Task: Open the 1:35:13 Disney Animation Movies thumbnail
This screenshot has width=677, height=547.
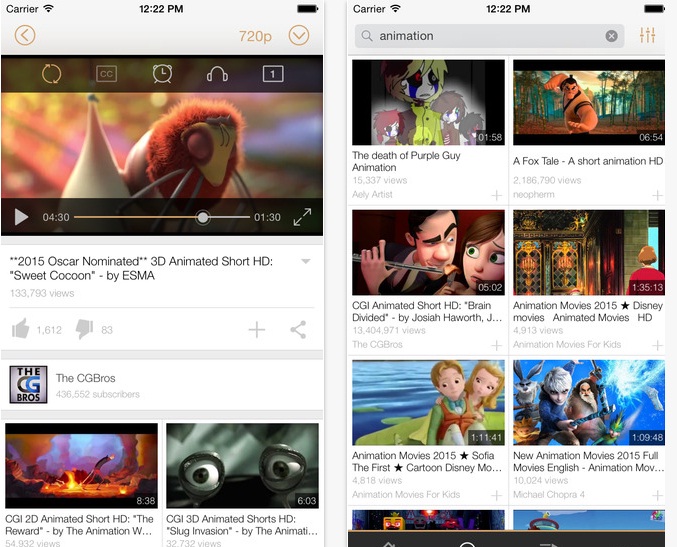Action: pos(589,253)
